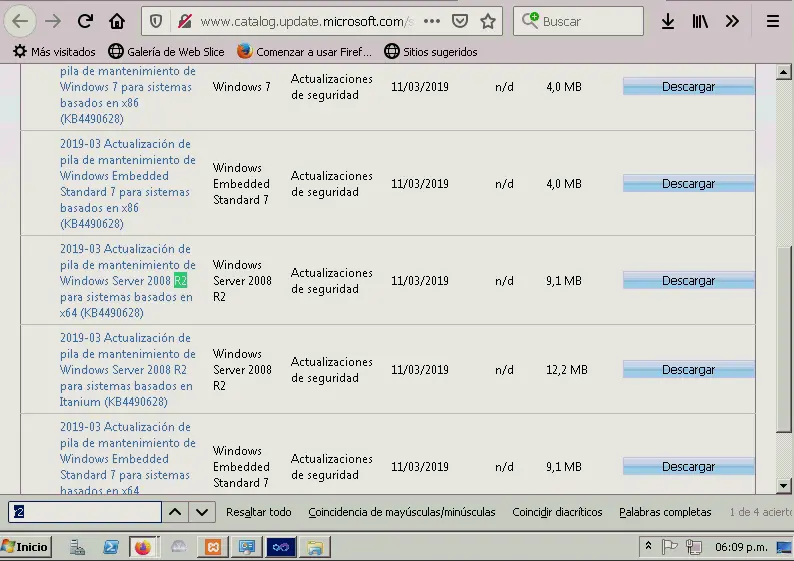The image size is (794, 561).
Task: Open the monitor-with-user taskbar app
Action: [247, 547]
